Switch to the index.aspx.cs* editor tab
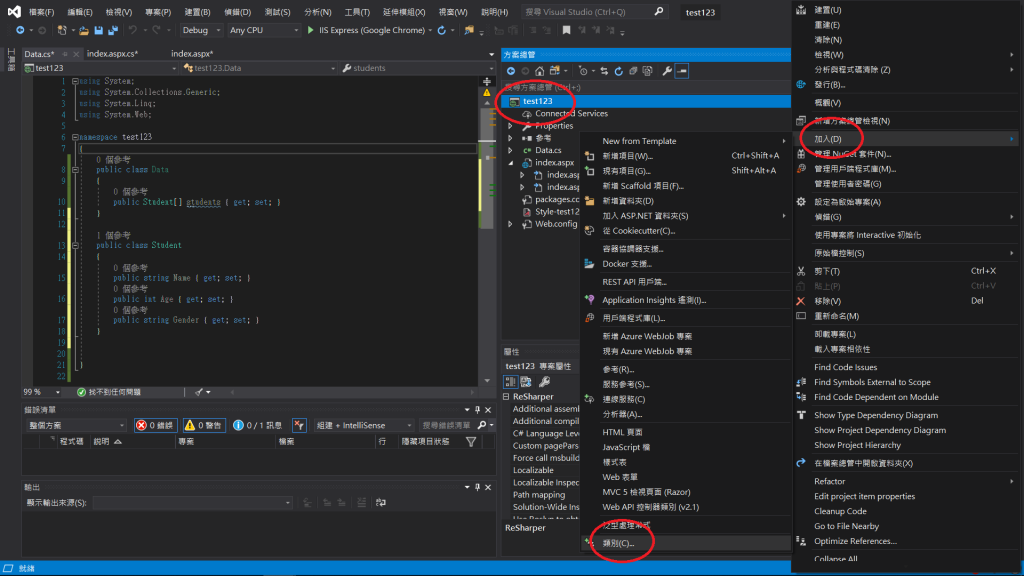The width and height of the screenshot is (1024, 576). tap(112, 54)
